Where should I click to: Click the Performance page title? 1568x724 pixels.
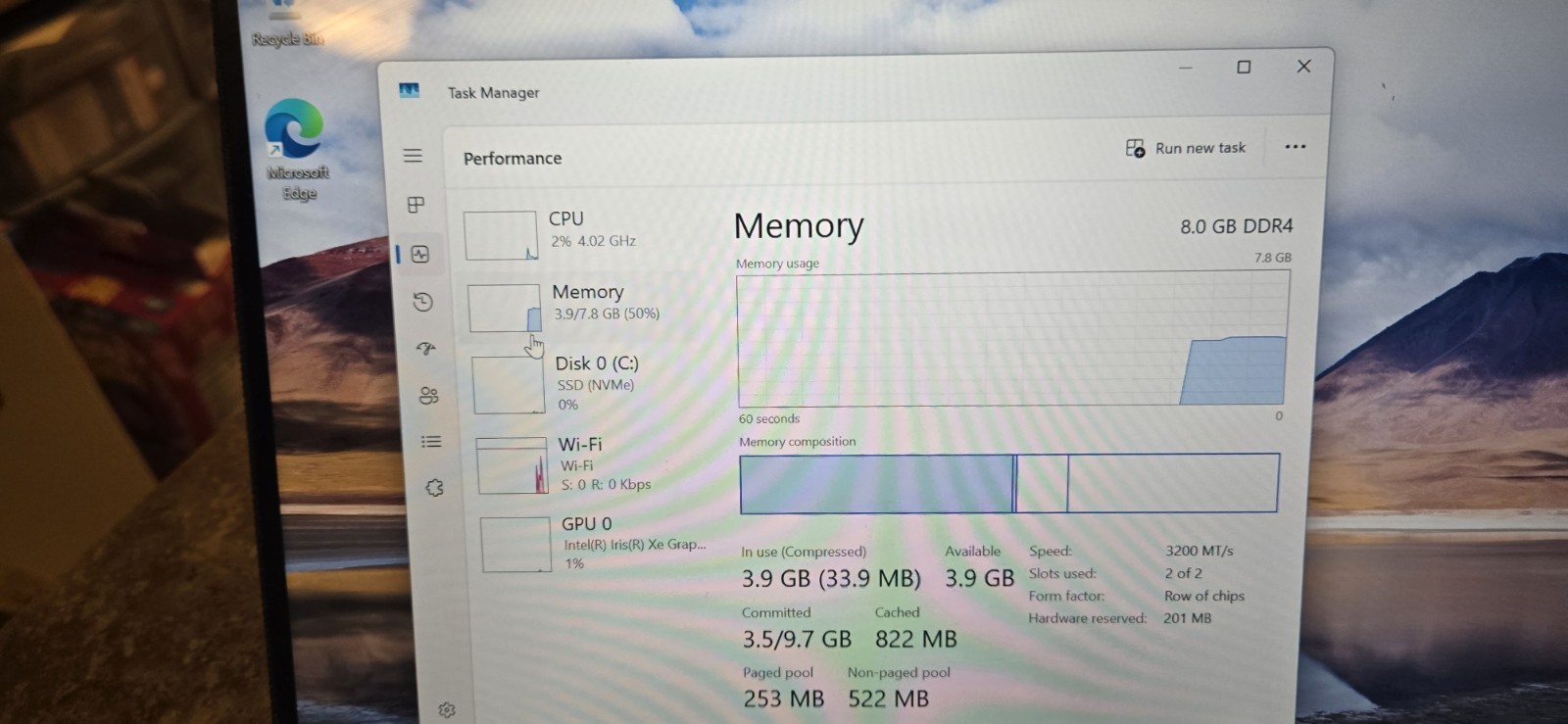point(513,159)
